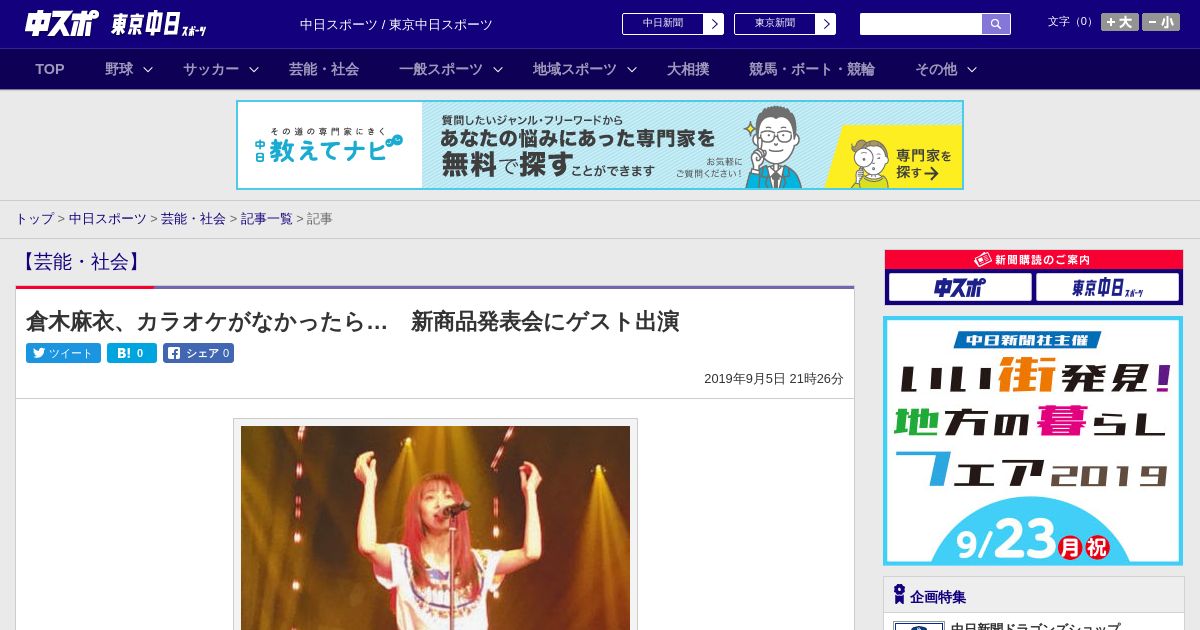Click 新聞購読のご案内 header banner
The width and height of the screenshot is (1200, 630).
pos(1034,259)
